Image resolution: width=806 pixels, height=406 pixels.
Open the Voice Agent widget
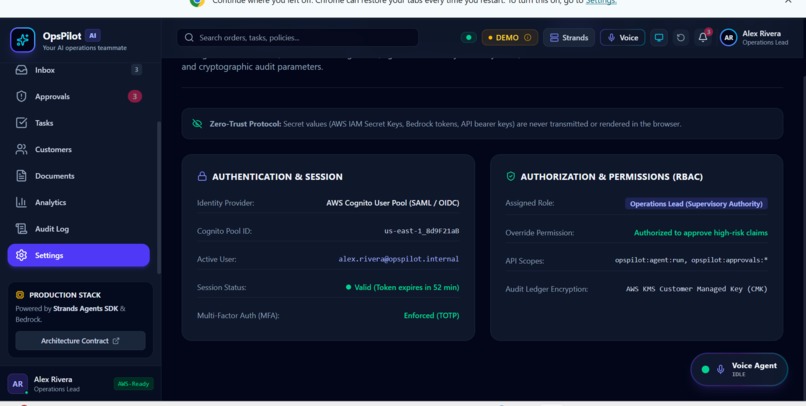739,370
